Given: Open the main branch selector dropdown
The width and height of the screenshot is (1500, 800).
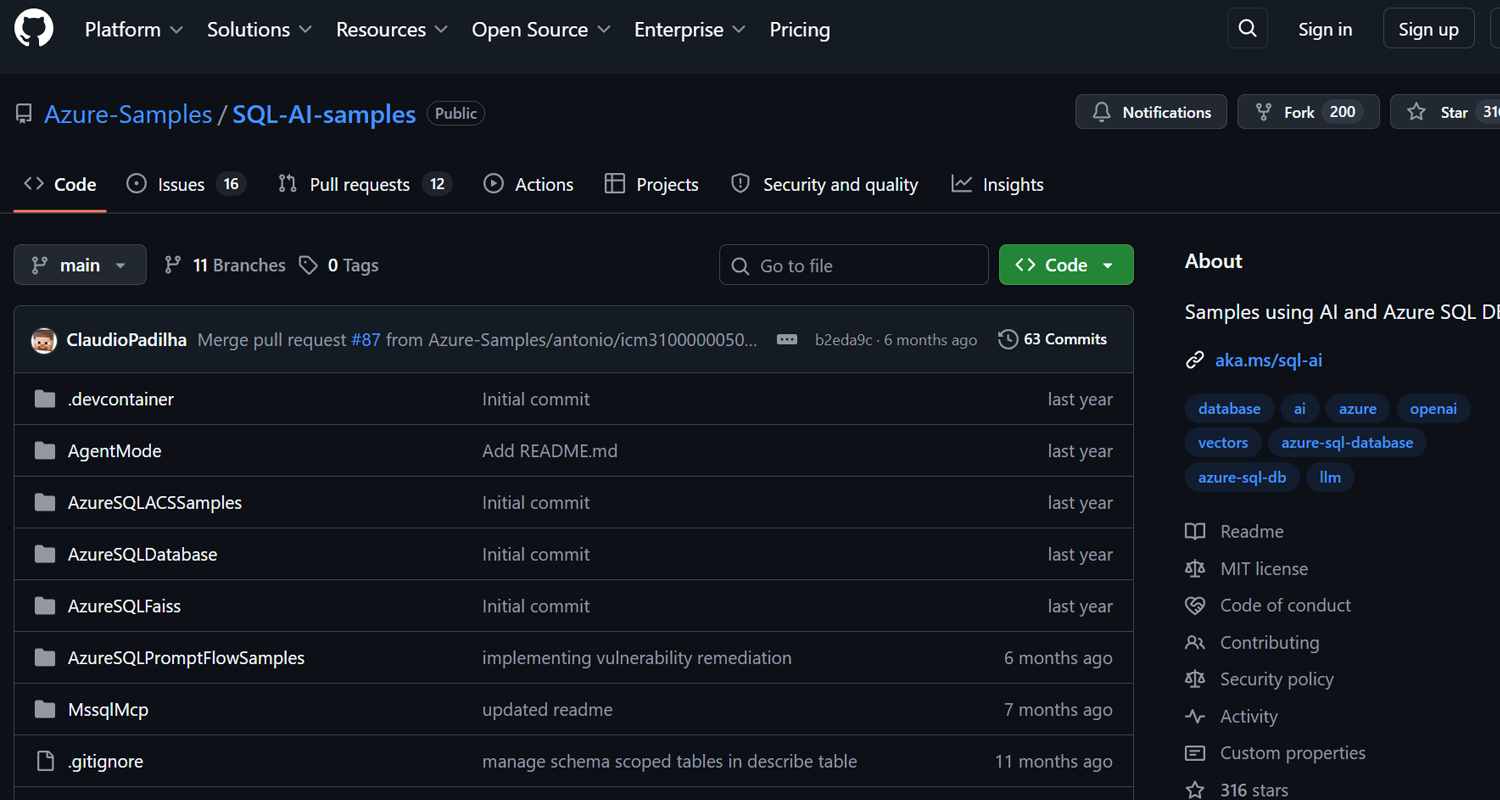Looking at the screenshot, I should pos(80,265).
